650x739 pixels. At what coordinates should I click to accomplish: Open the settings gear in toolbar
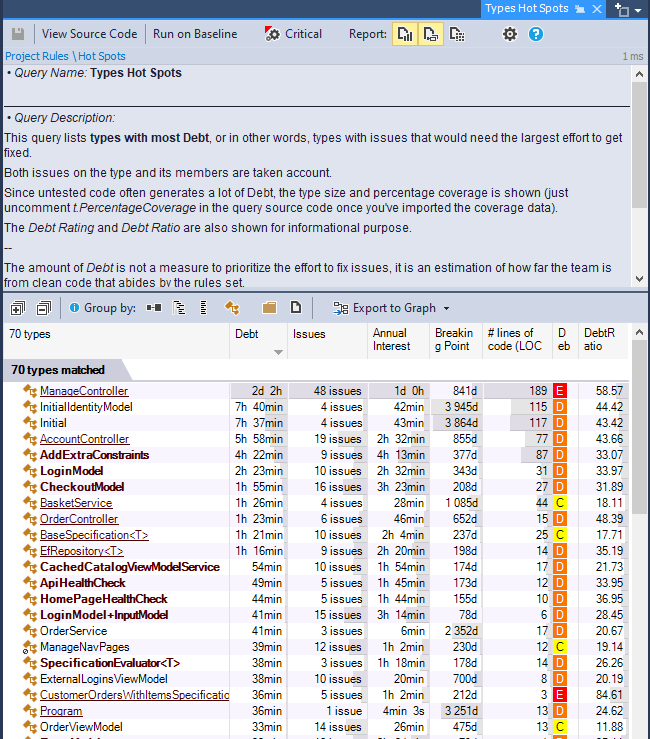click(x=510, y=34)
